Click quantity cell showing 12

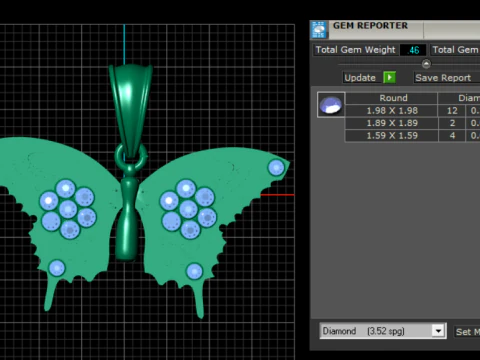tap(452, 111)
